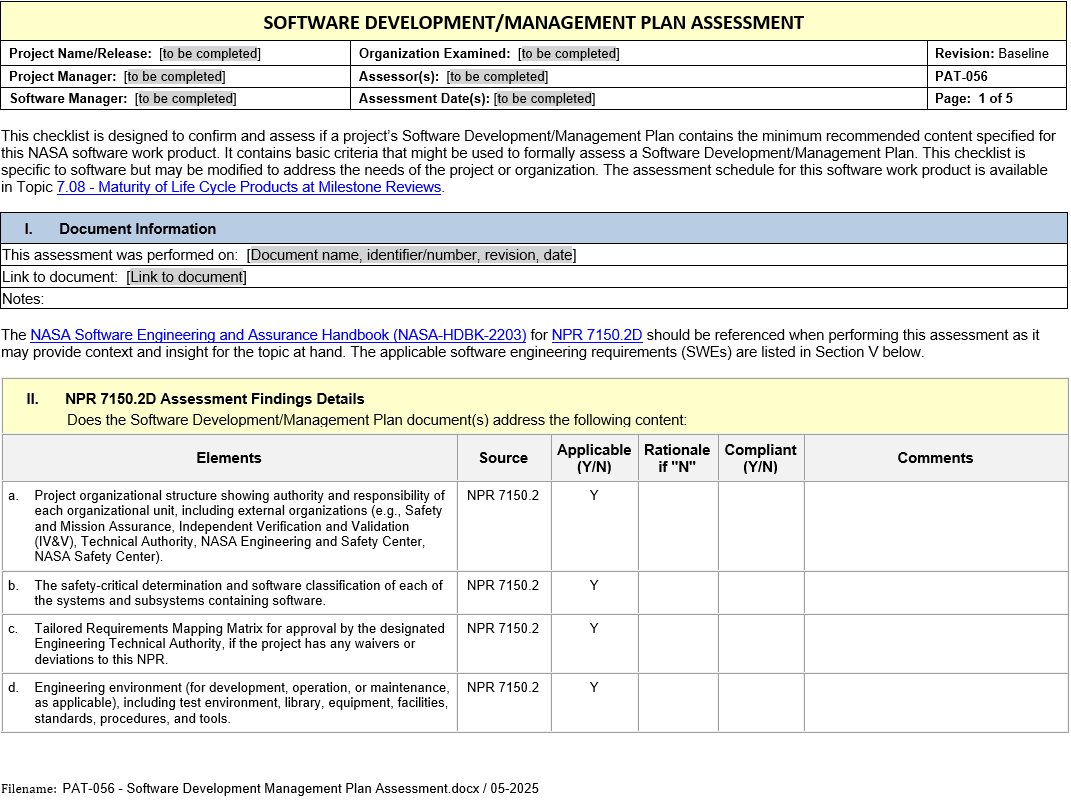Open the 7.08 Maturity of Life Cycle Products link

point(249,187)
